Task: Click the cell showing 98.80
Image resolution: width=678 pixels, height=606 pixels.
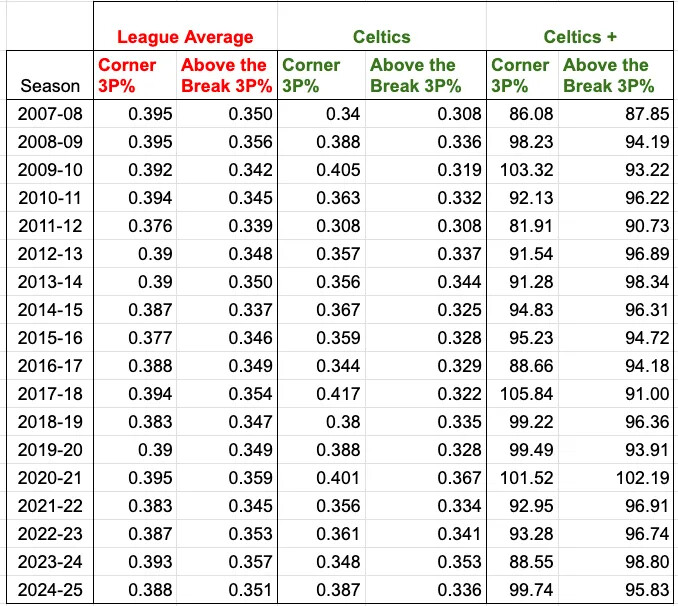Action: (616, 561)
